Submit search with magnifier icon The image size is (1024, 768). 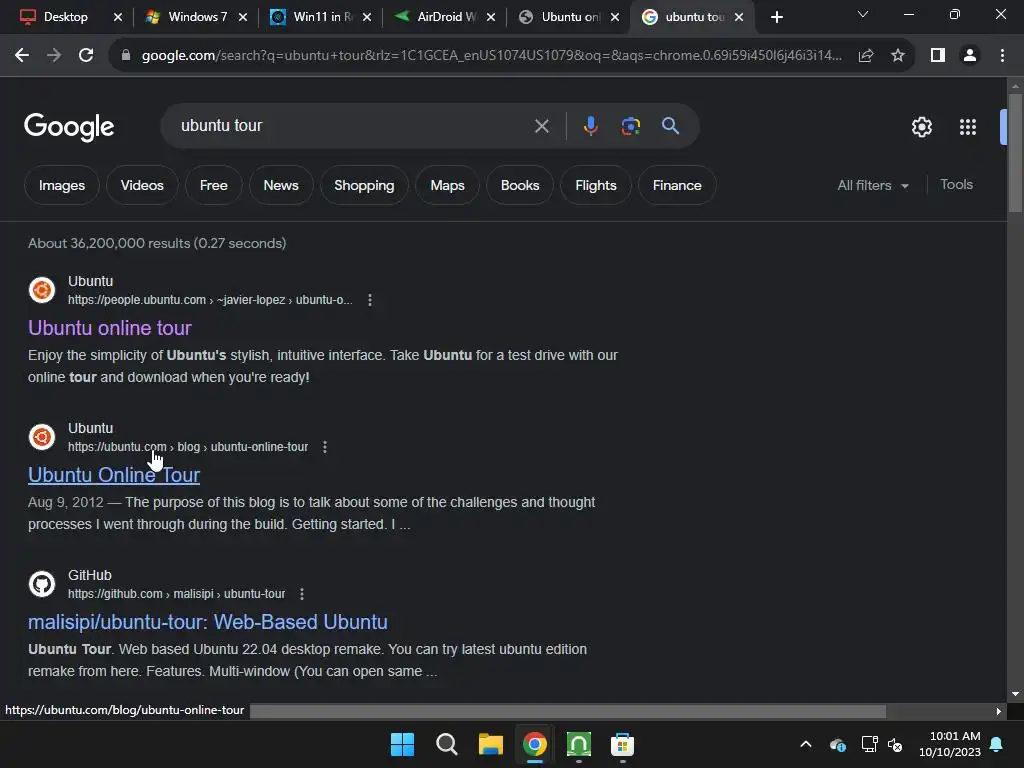pos(670,126)
